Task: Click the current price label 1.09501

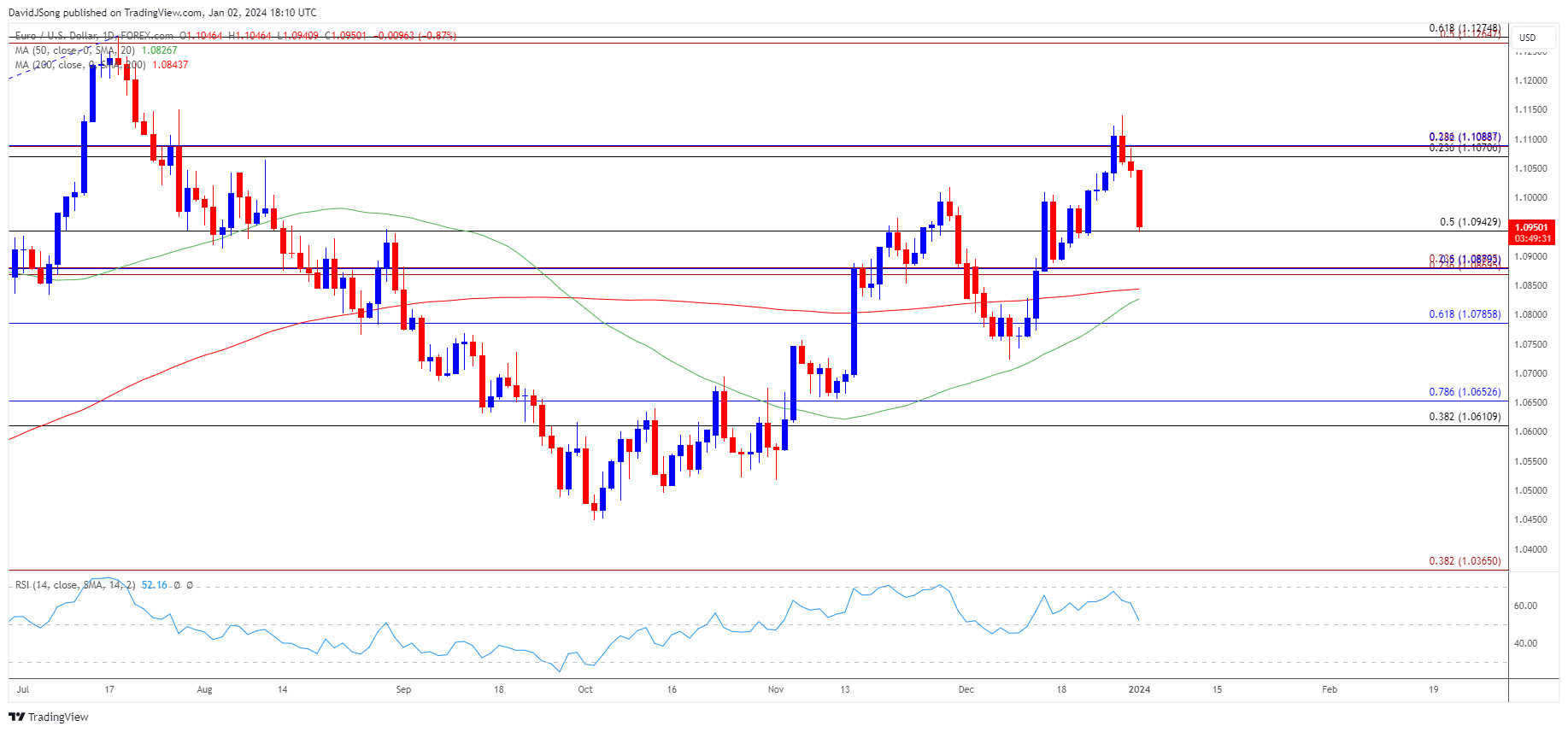Action: click(x=1531, y=227)
